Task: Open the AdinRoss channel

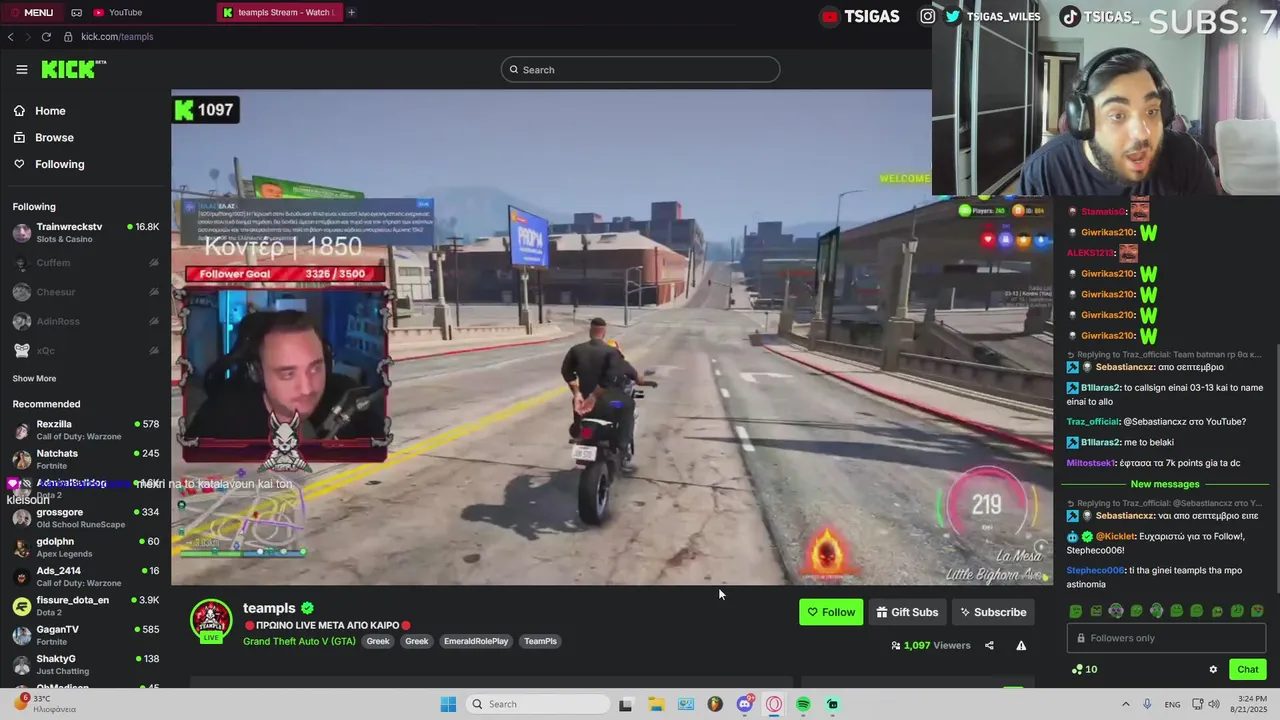Action: (85, 321)
